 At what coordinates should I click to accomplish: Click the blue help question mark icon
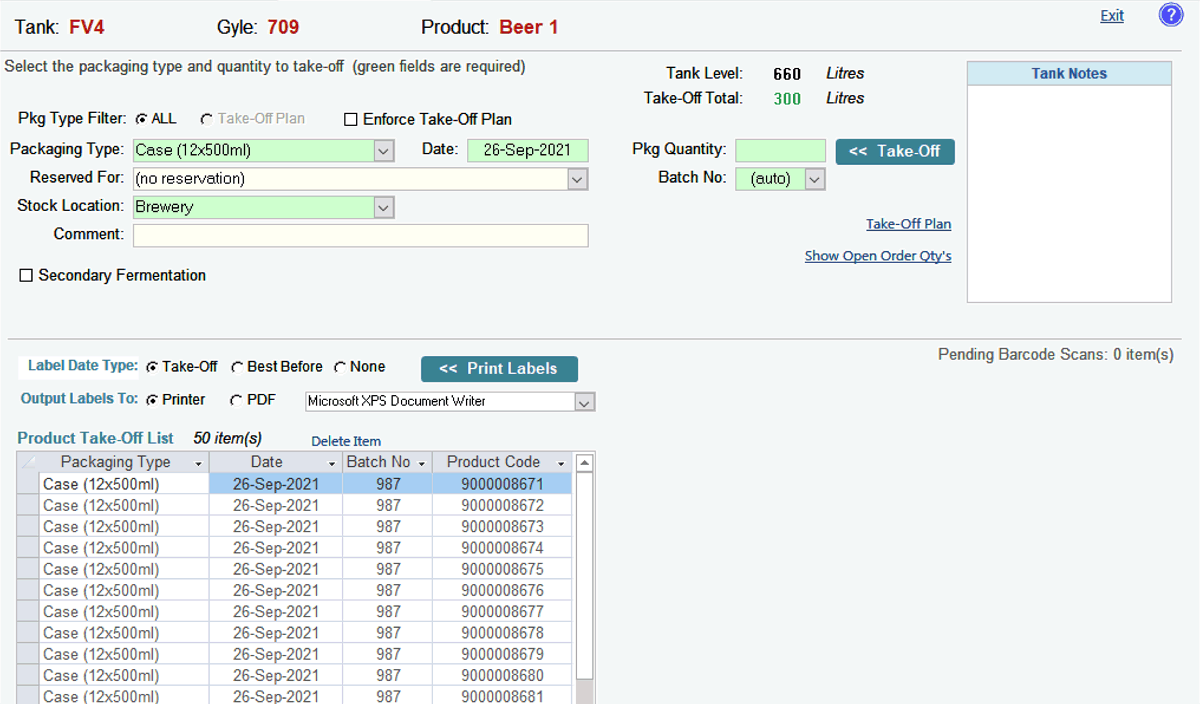(1171, 15)
